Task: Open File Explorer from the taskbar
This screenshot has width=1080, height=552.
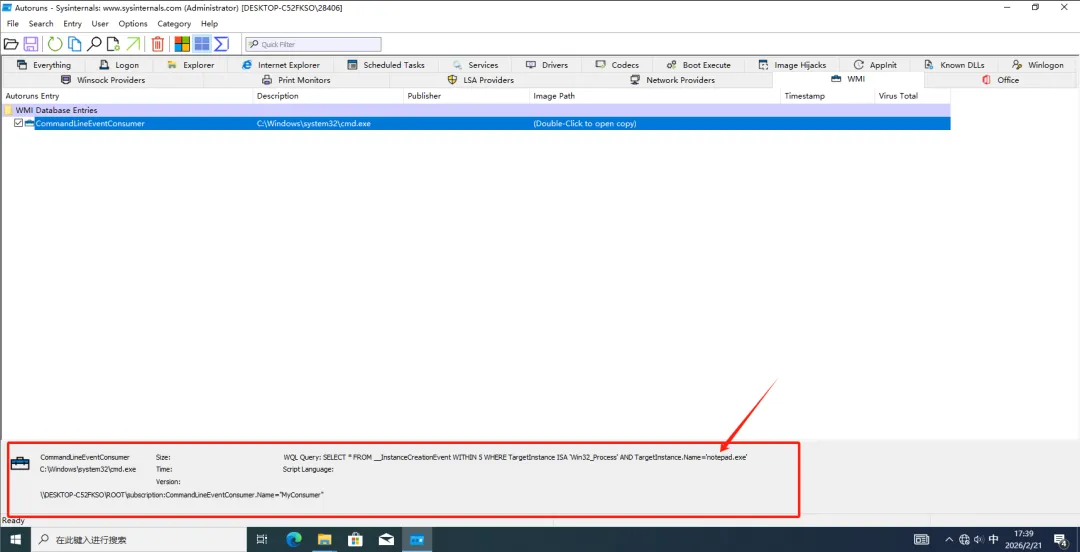Action: (324, 540)
